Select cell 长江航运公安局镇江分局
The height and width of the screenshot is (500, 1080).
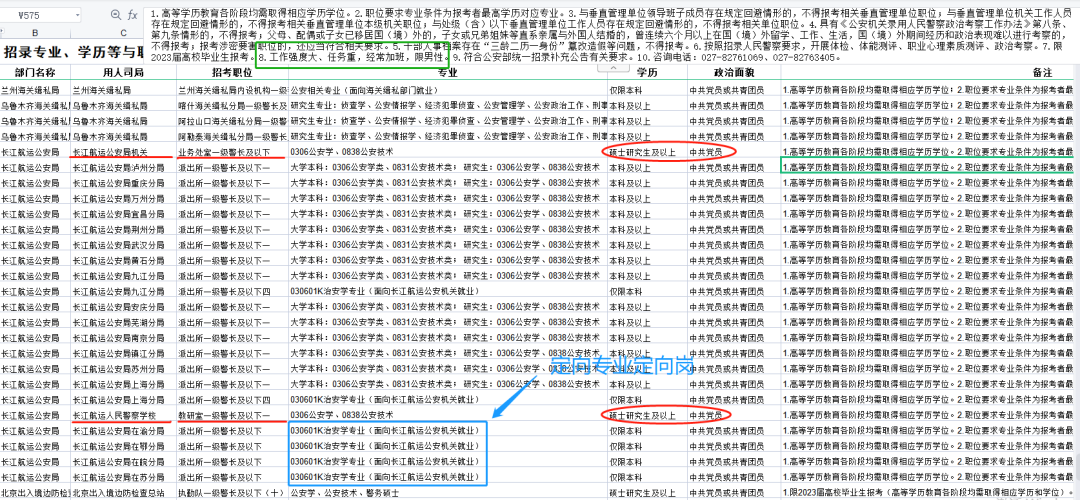(123, 353)
